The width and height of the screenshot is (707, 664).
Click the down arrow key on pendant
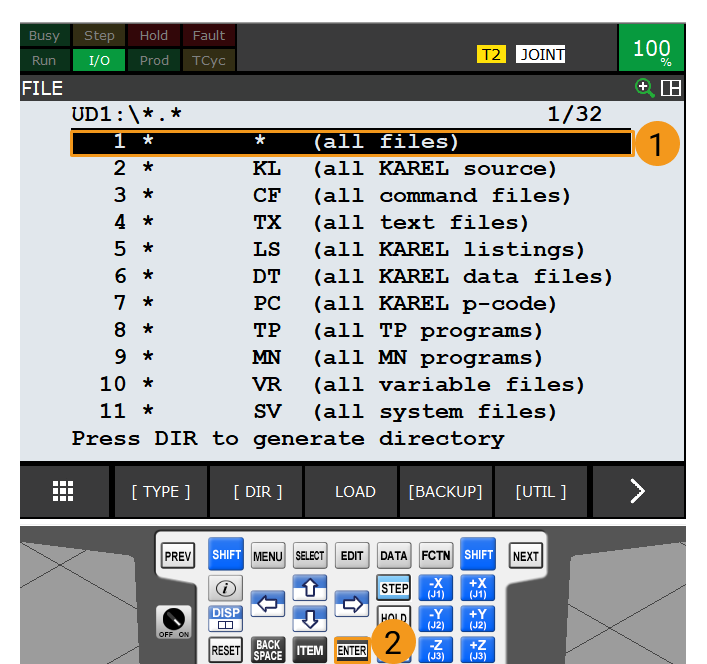[x=310, y=618]
